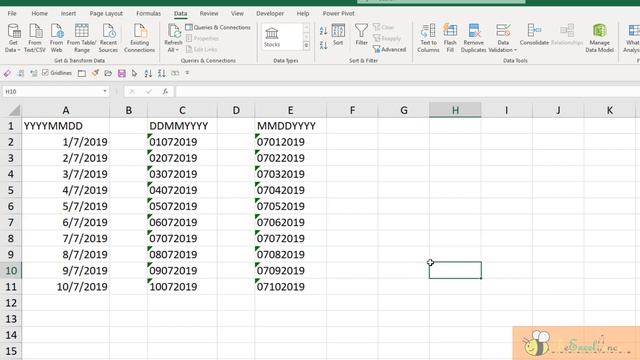
Task: Select column E header
Action: coord(290,110)
